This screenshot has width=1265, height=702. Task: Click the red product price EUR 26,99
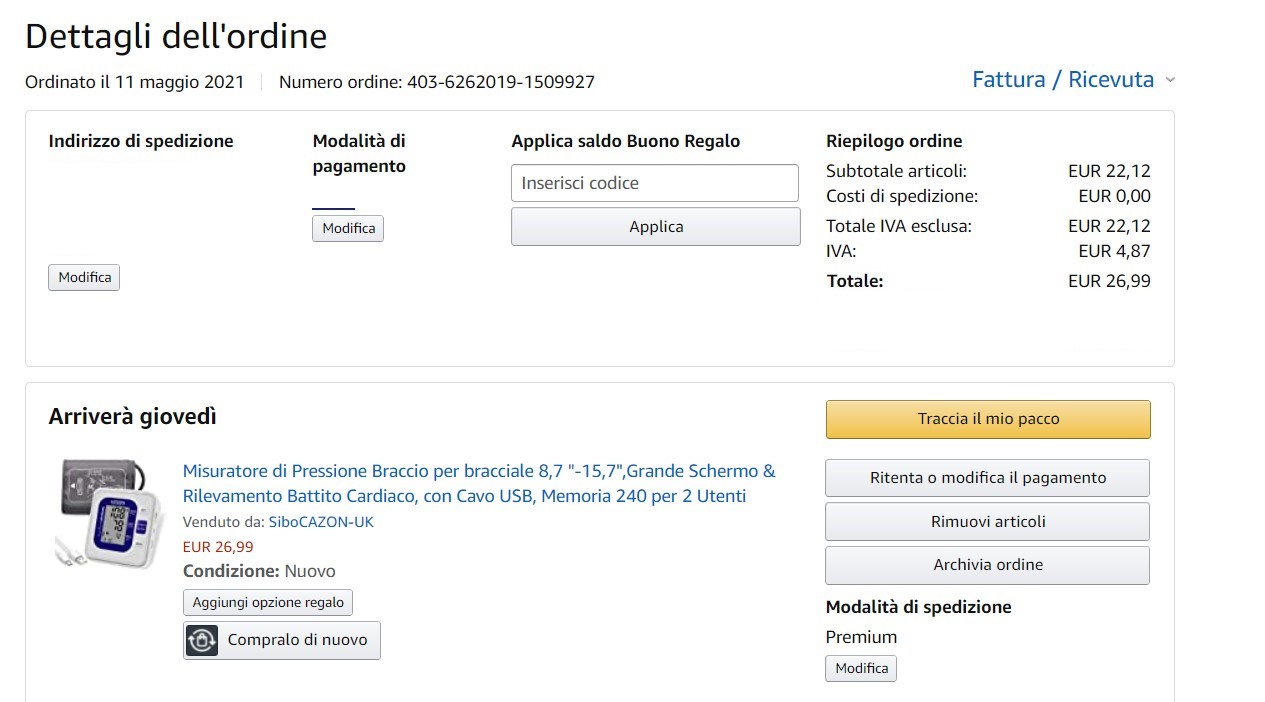(218, 547)
